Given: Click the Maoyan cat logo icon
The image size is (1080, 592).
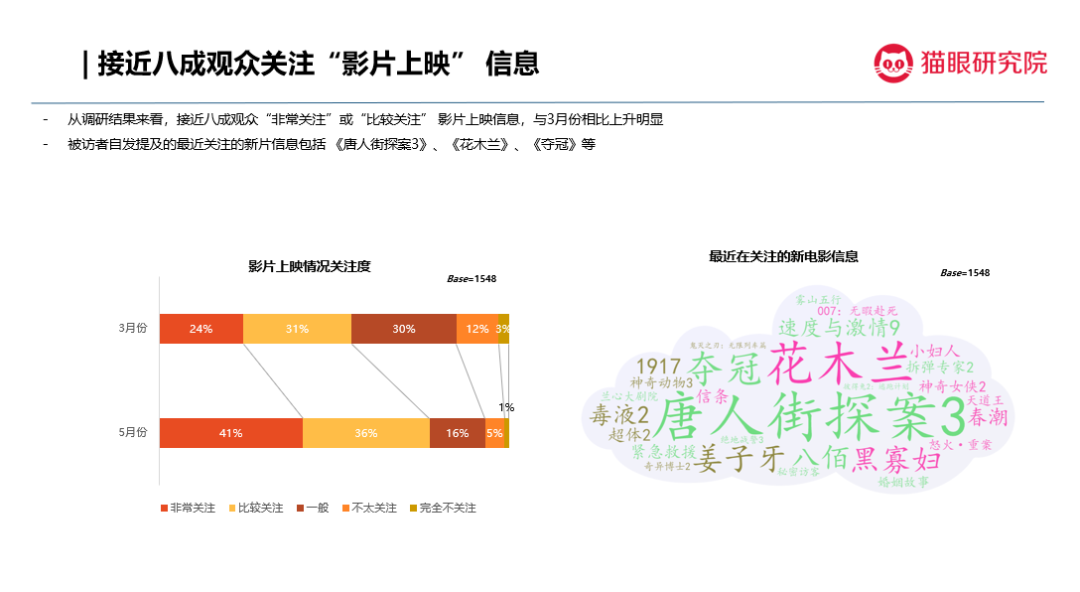Looking at the screenshot, I should click(893, 64).
